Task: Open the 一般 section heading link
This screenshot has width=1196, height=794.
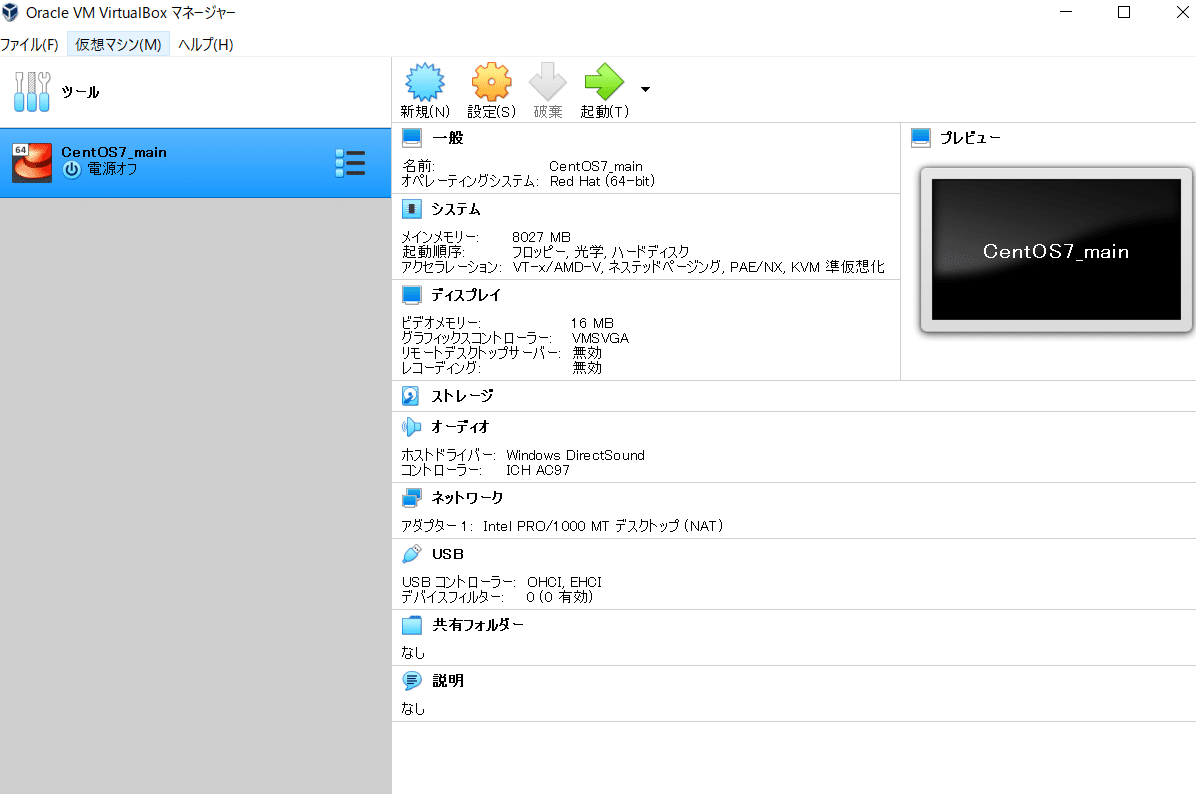Action: [448, 138]
